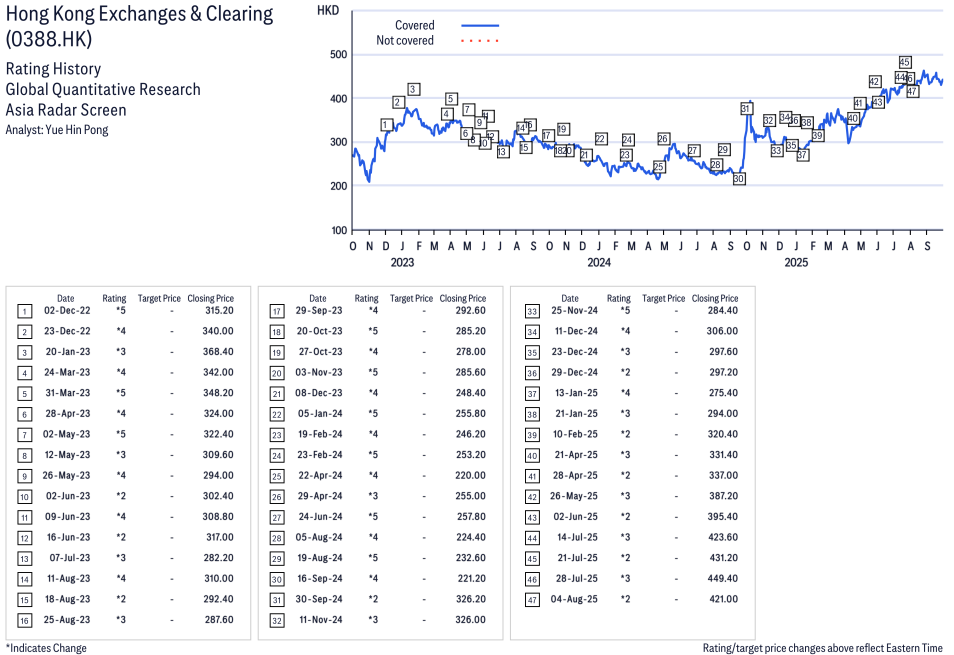Click chart marker 3 near the early 2023 peak
The height and width of the screenshot is (655, 954).
pos(413,89)
